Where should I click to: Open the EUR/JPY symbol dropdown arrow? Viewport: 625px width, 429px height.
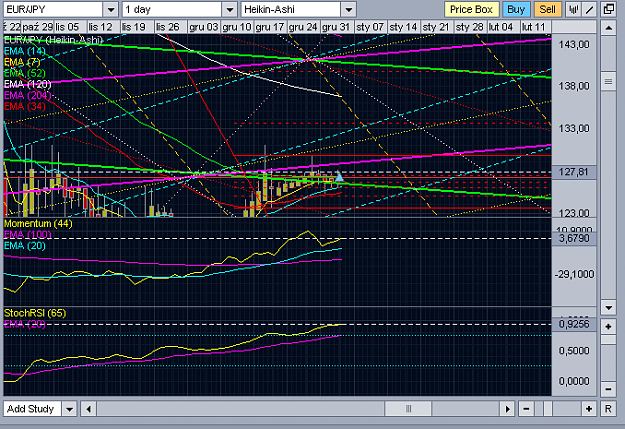[x=111, y=9]
